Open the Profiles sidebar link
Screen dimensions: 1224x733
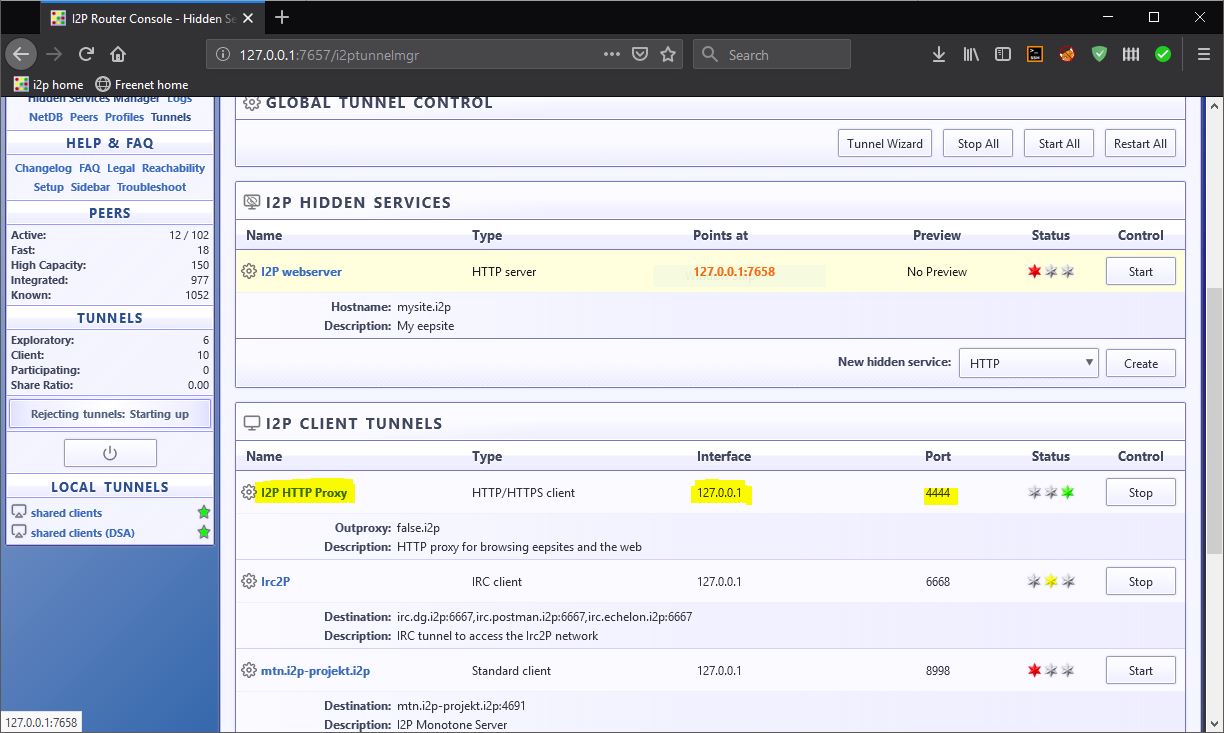pos(124,117)
